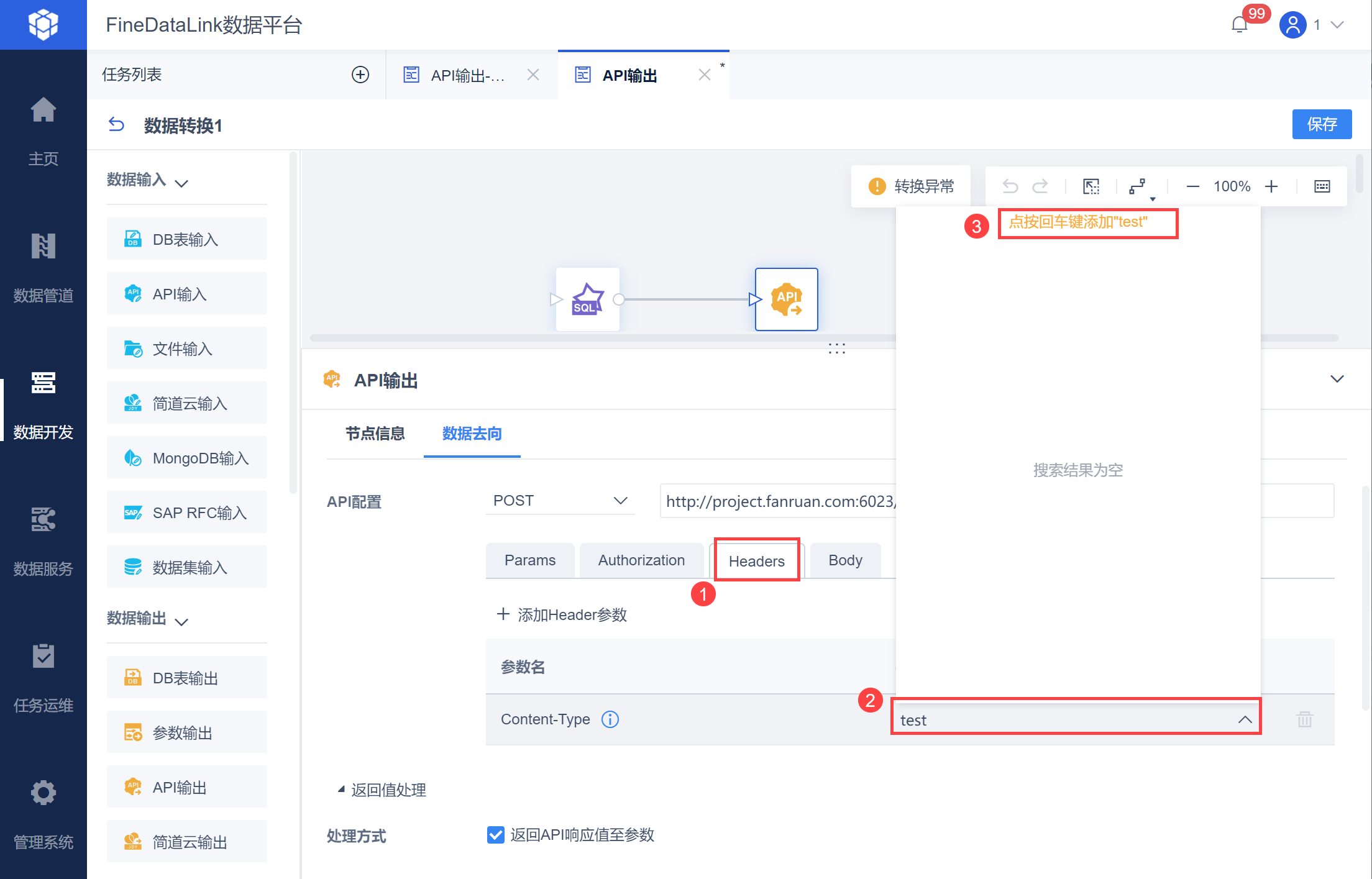
Task: Add new task with plus icon
Action: (360, 75)
